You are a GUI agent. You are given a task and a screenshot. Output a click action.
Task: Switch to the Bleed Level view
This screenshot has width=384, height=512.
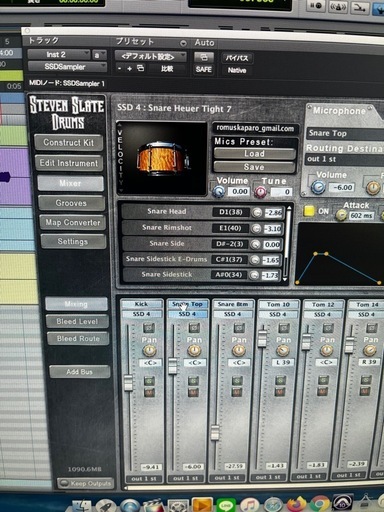(x=77, y=321)
